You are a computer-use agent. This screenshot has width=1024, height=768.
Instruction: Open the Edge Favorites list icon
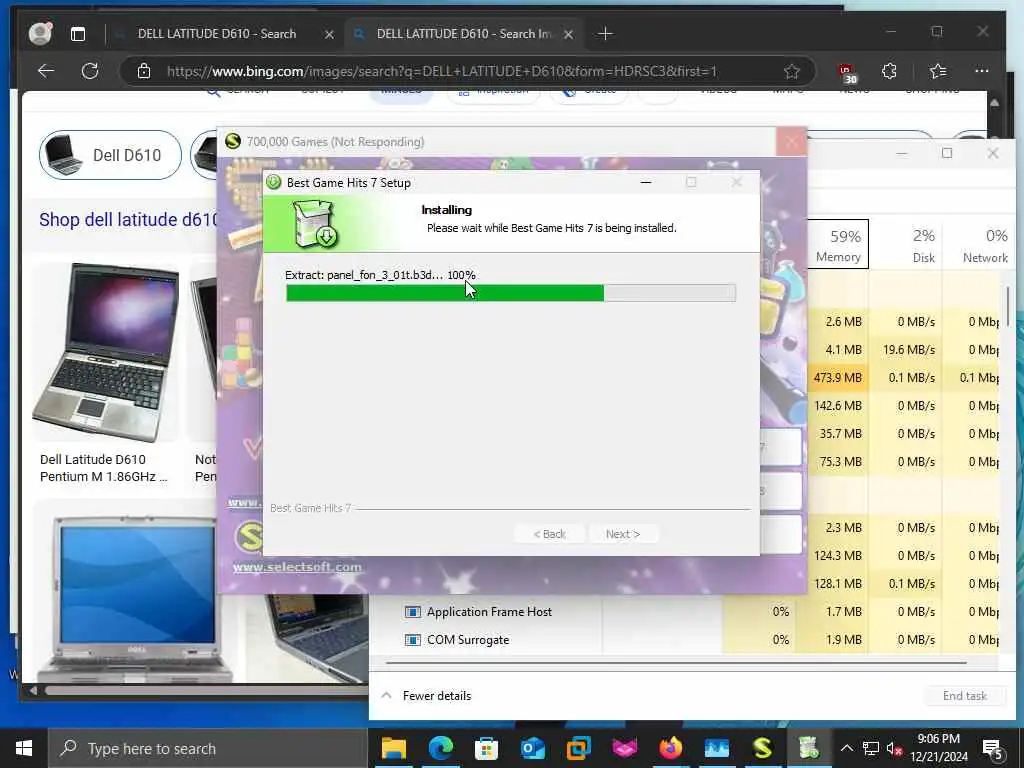938,71
